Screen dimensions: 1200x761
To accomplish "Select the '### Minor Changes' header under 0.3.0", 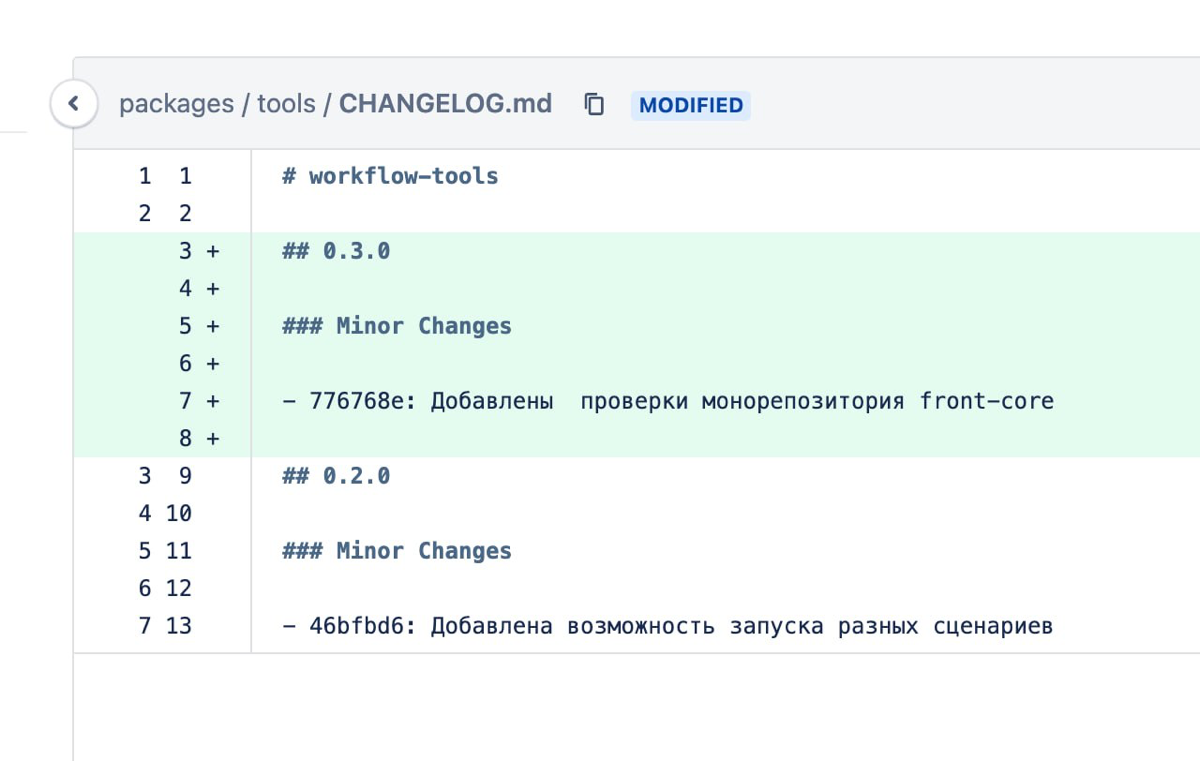I will (396, 325).
